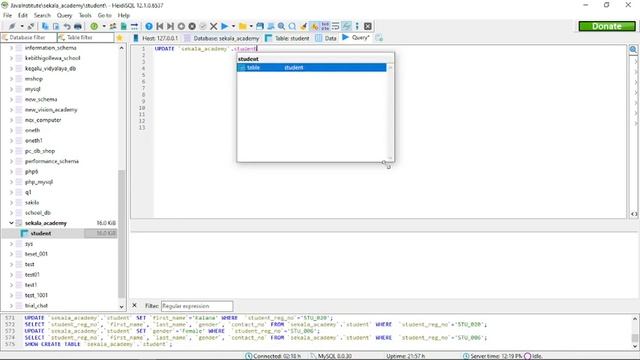Select the test_1001 database
Viewport: 640px width, 360px height.
coord(36,295)
